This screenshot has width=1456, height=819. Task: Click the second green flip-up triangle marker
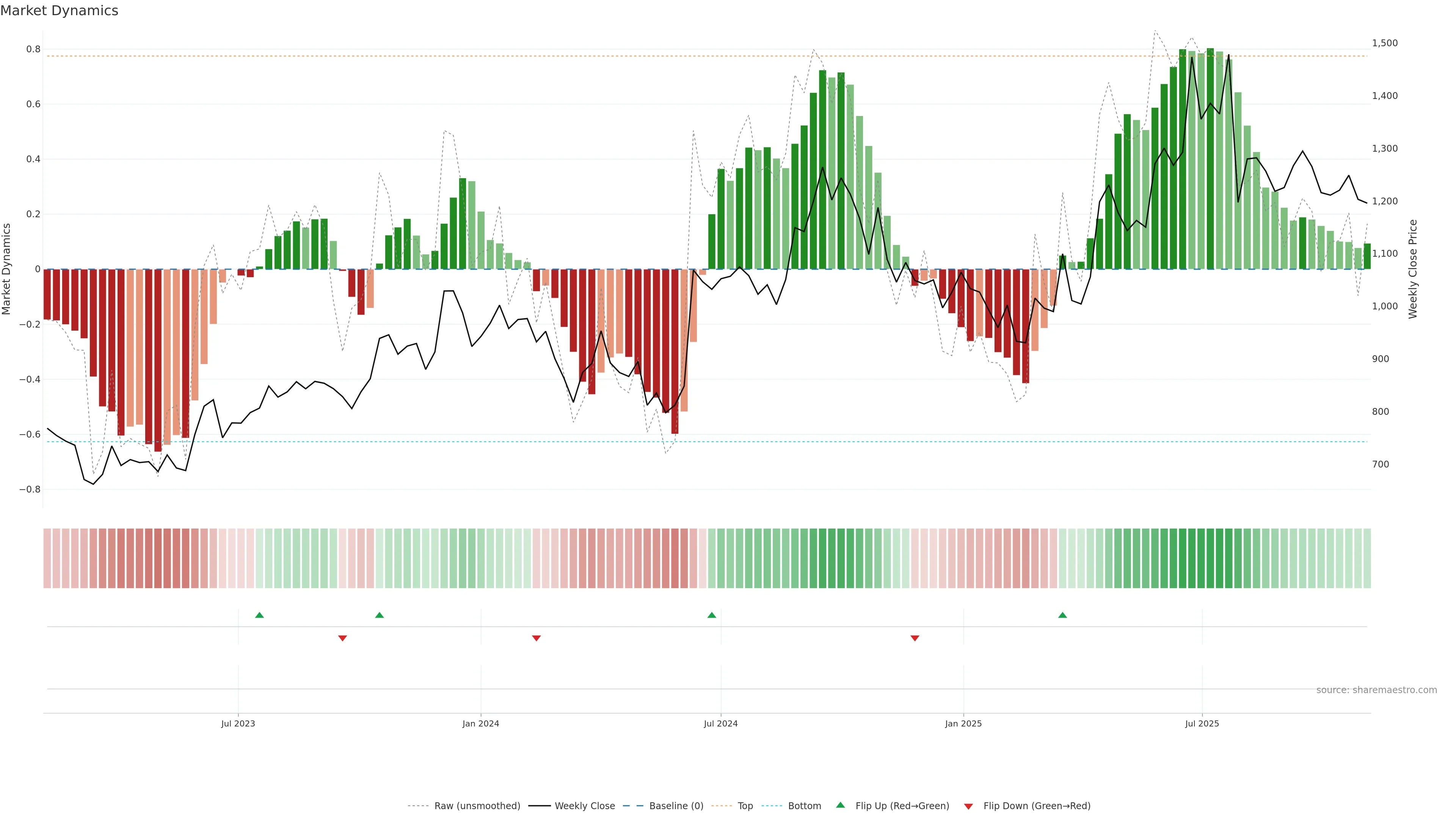point(379,615)
